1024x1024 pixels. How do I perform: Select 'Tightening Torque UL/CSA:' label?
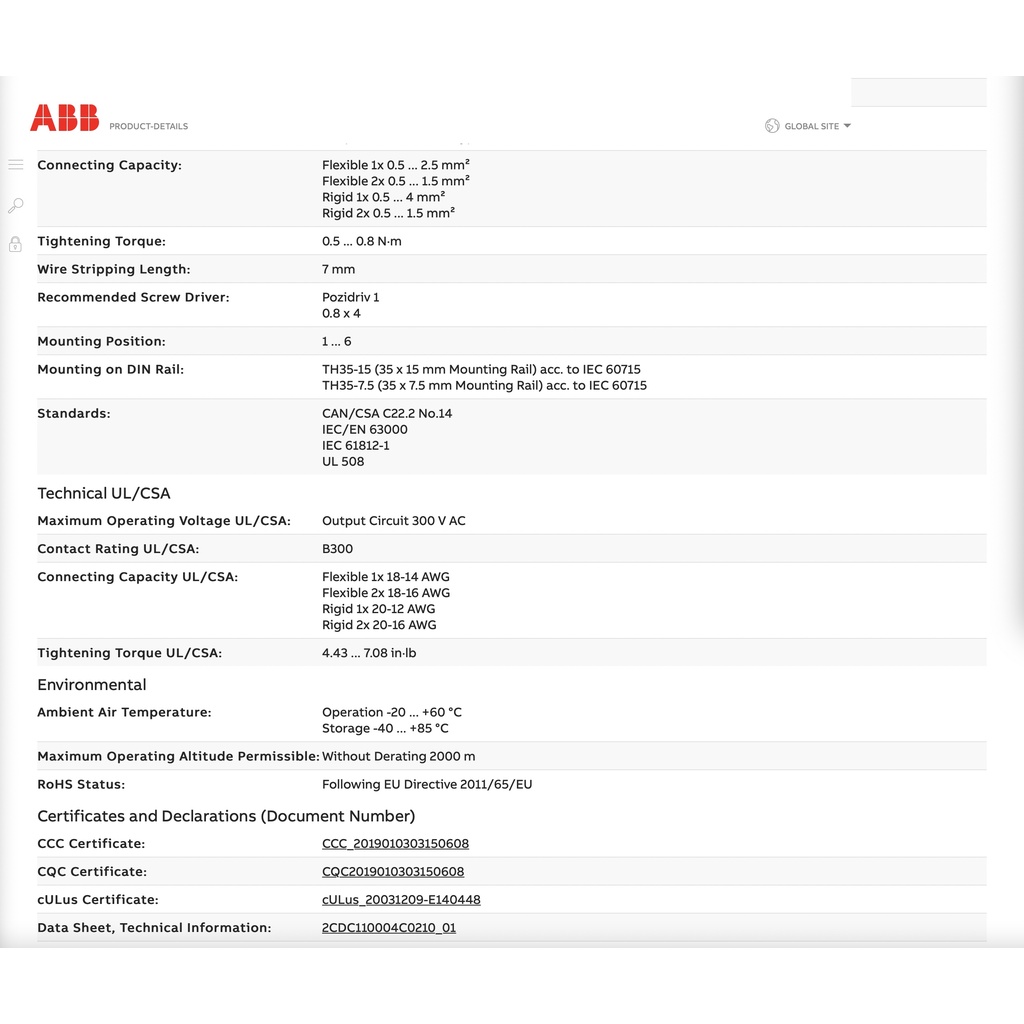tap(129, 652)
